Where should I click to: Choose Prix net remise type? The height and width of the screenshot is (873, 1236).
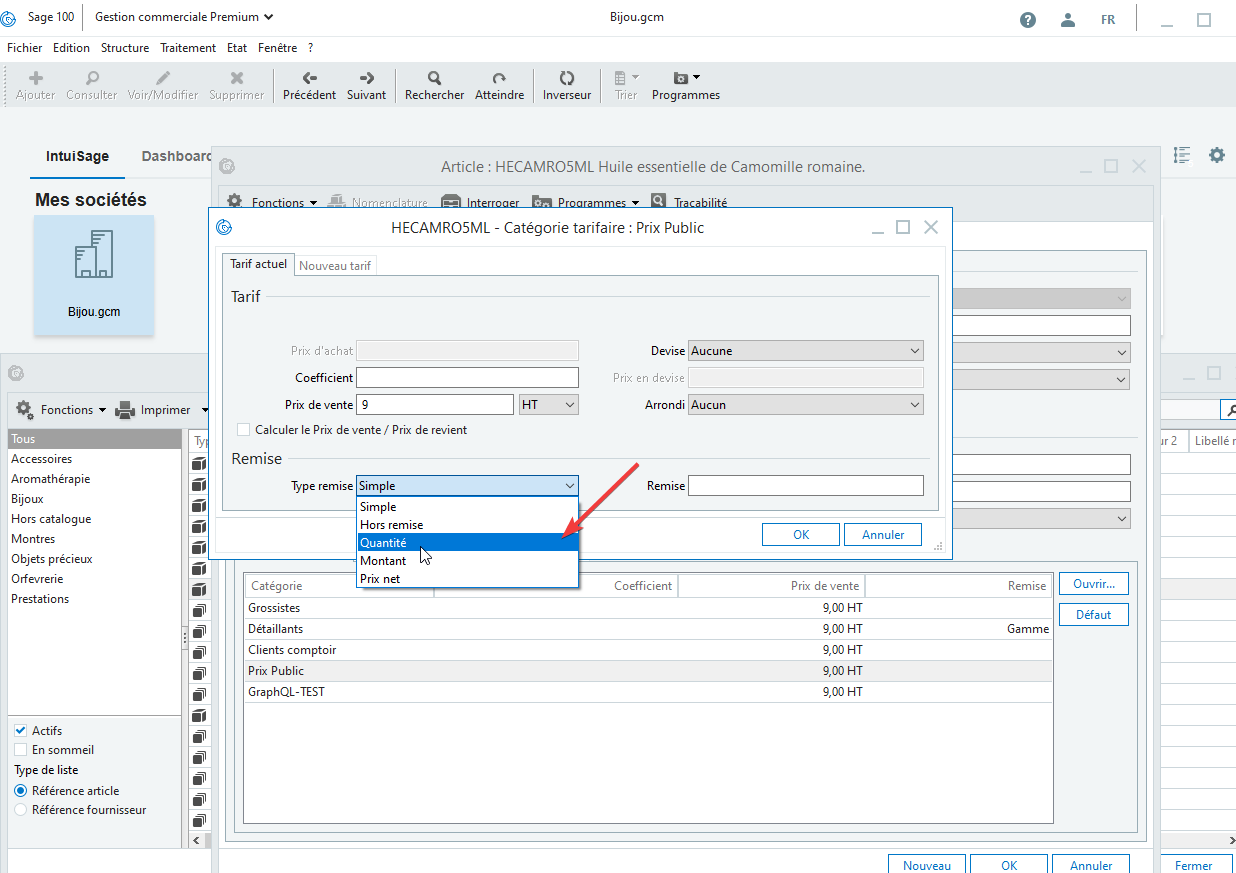point(467,578)
